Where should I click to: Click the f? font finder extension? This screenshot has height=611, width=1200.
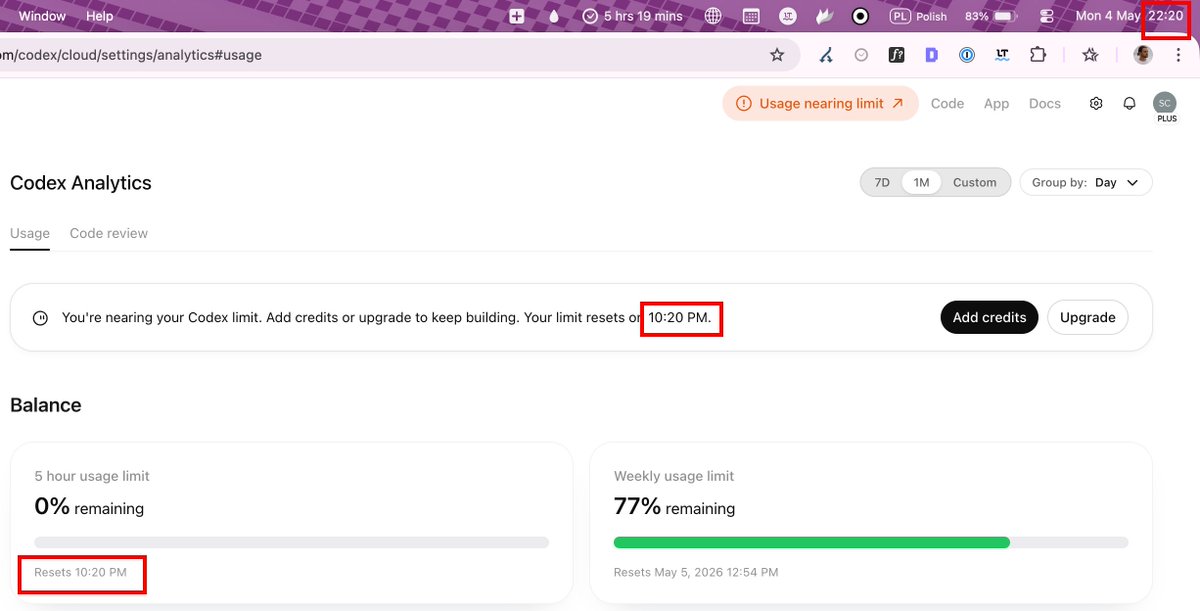coord(896,55)
